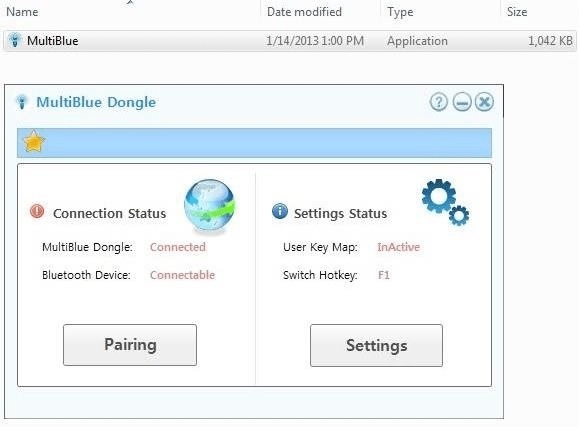Viewport: 579px width, 427px height.
Task: Click the blue gears settings icon
Action: click(x=445, y=202)
